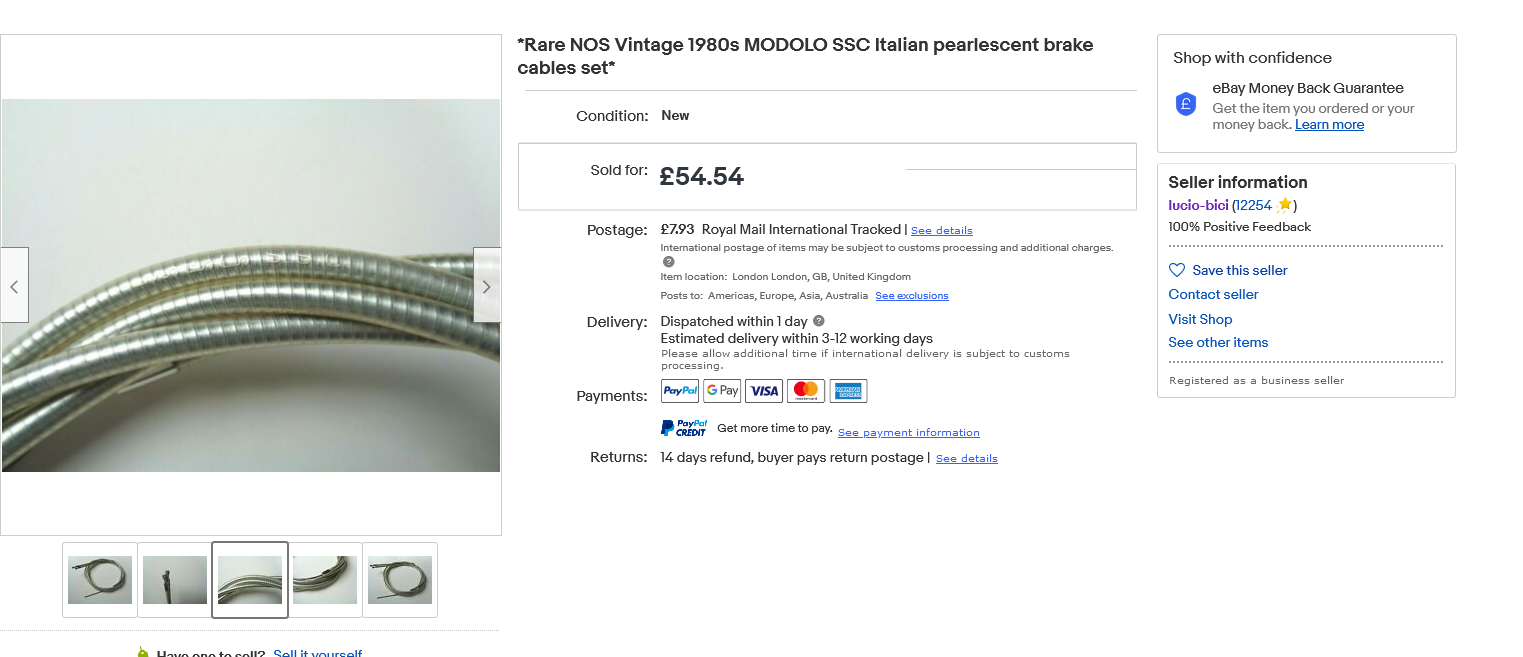Click the eBay Money Back Guarantee shield icon

coord(1186,104)
